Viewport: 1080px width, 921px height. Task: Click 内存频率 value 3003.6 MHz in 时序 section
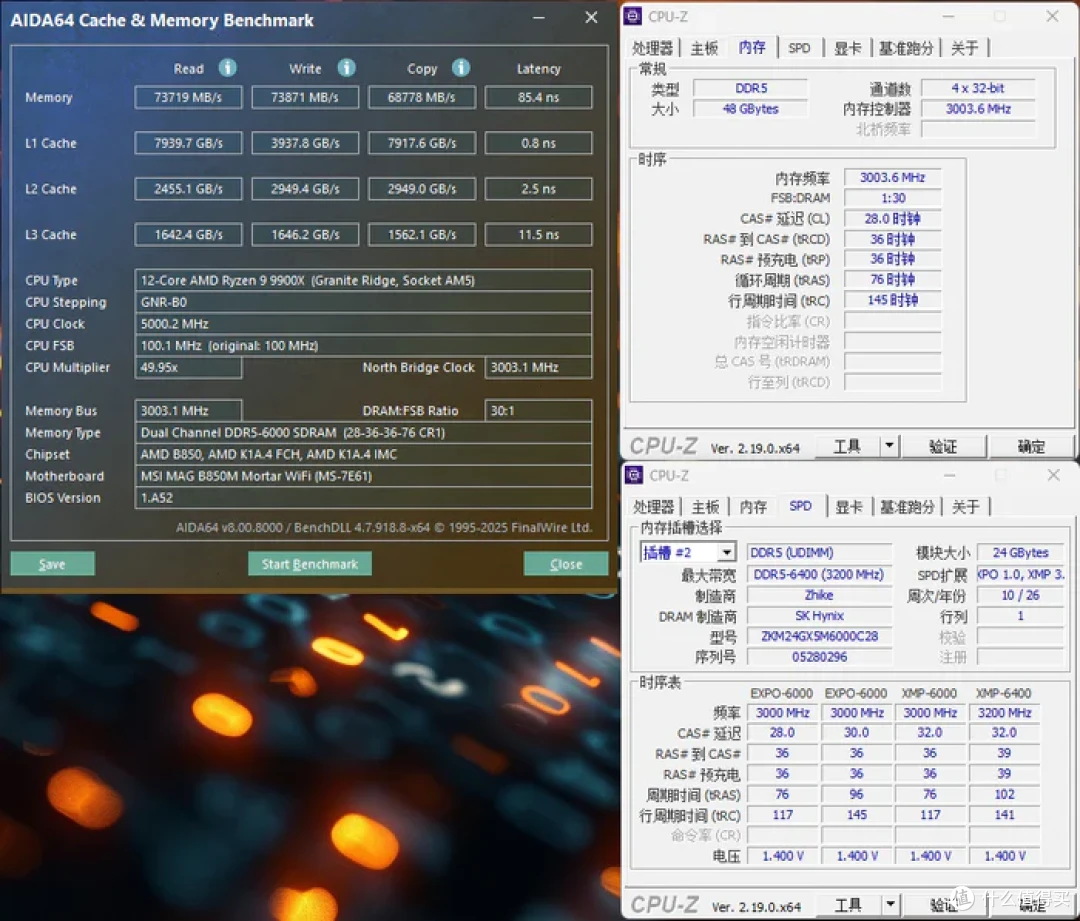point(893,177)
